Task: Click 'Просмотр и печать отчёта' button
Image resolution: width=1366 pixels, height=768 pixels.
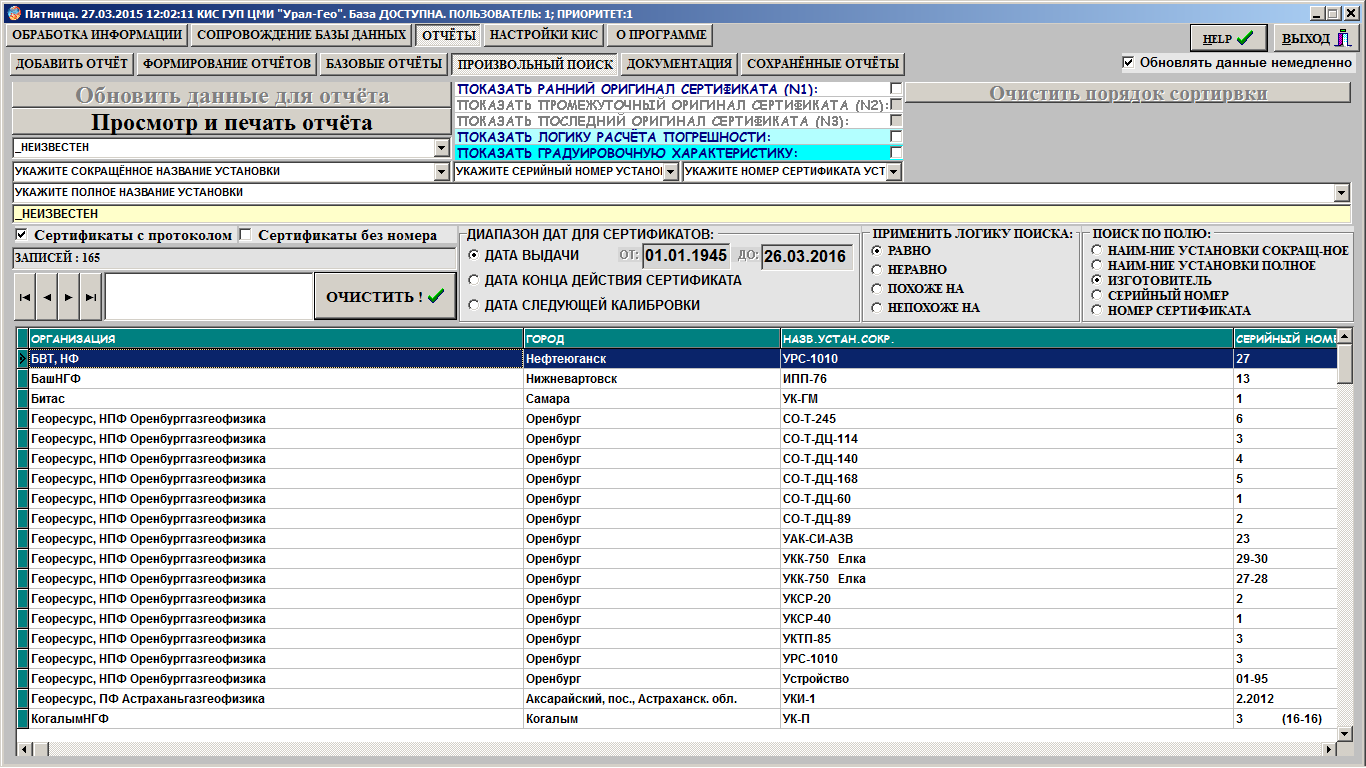Action: [x=231, y=123]
